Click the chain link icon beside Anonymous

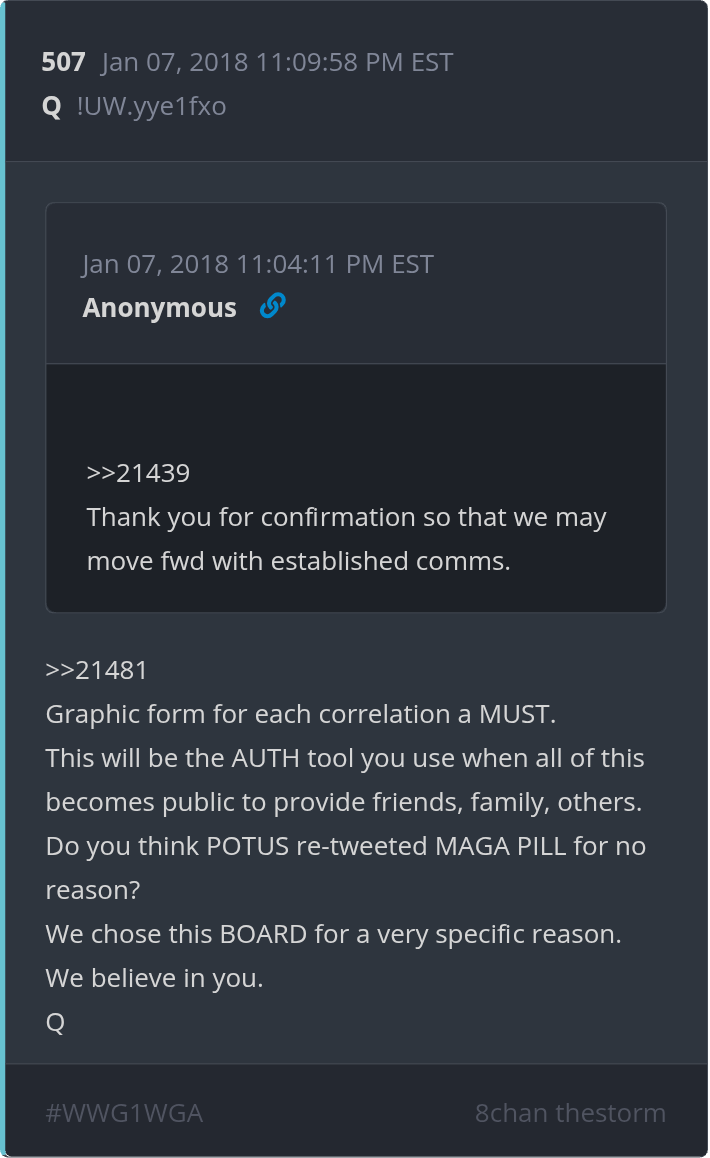(272, 307)
